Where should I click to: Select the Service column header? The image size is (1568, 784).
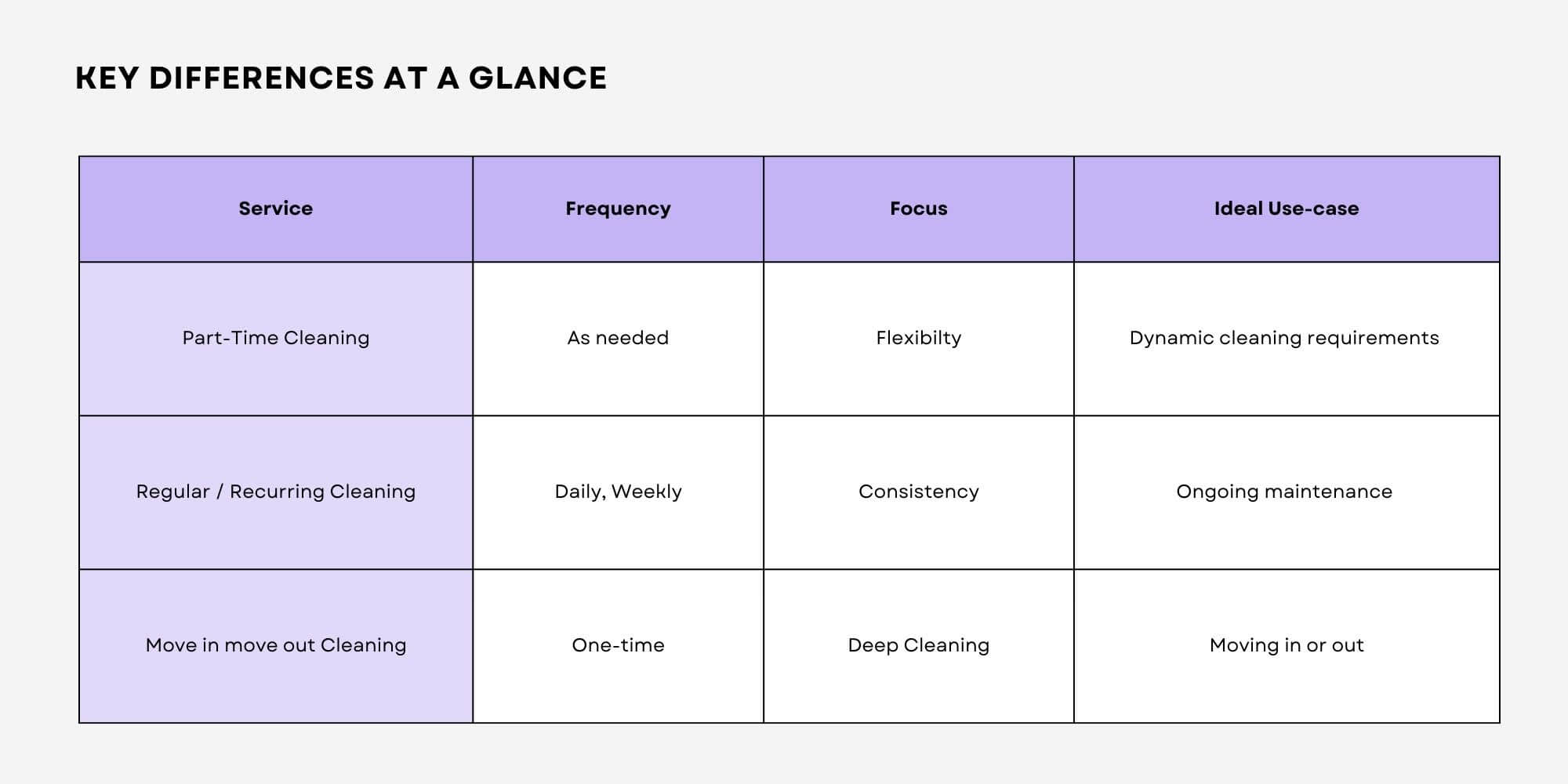(x=275, y=209)
